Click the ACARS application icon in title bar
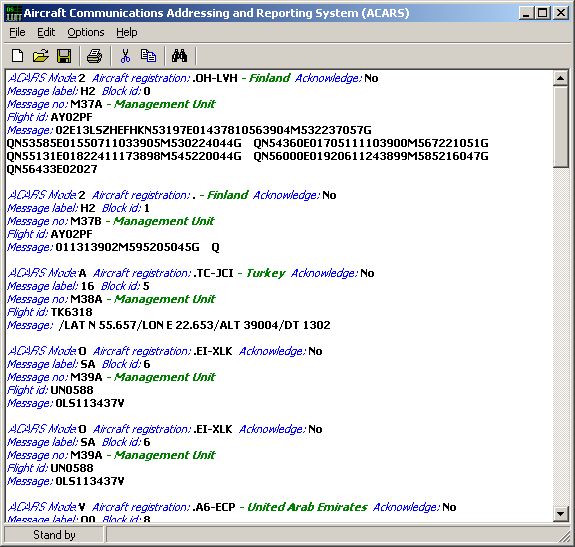Image resolution: width=575 pixels, height=547 pixels. coord(14,14)
